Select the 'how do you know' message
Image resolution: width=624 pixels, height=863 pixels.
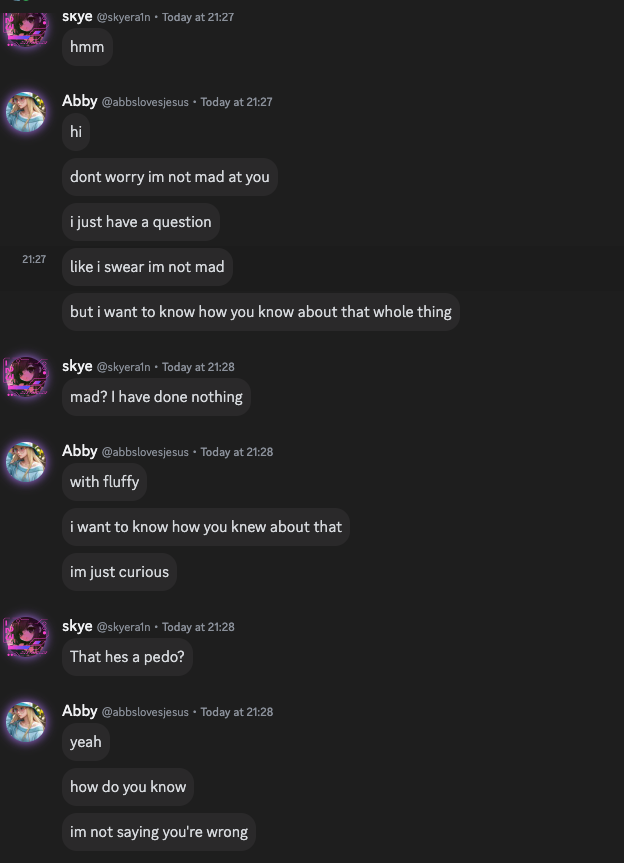pos(128,787)
